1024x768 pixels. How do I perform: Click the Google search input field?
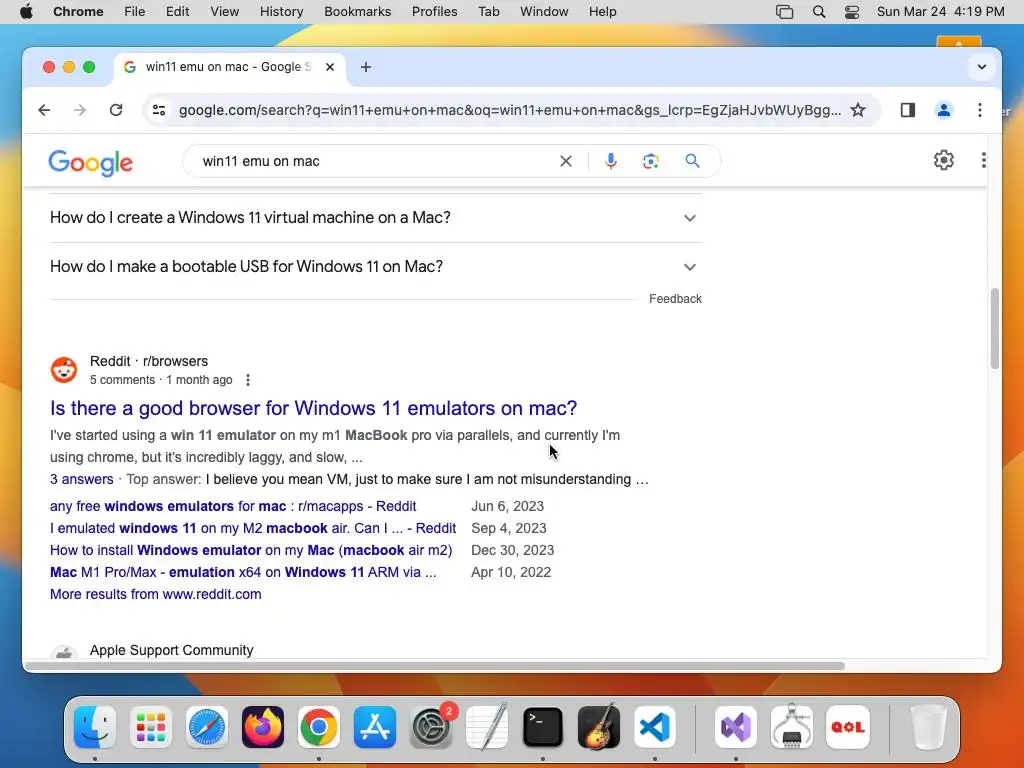pyautogui.click(x=376, y=161)
